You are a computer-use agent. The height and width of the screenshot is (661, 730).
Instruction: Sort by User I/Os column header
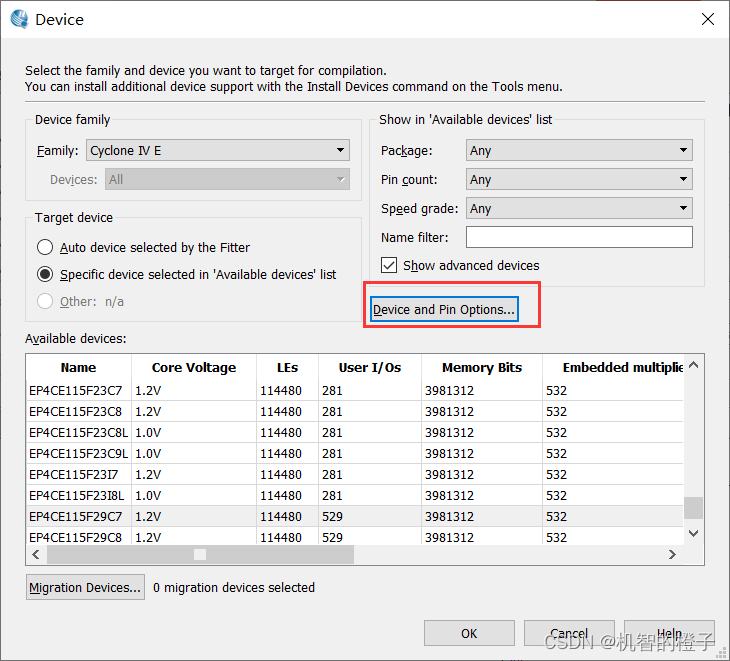(x=370, y=367)
